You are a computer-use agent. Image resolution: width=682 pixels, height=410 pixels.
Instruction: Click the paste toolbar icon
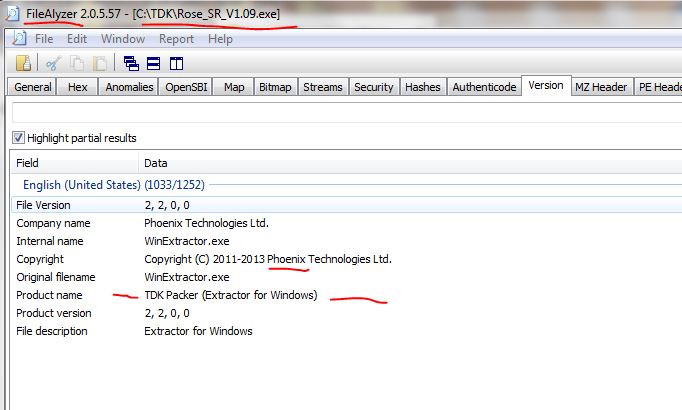pos(100,63)
